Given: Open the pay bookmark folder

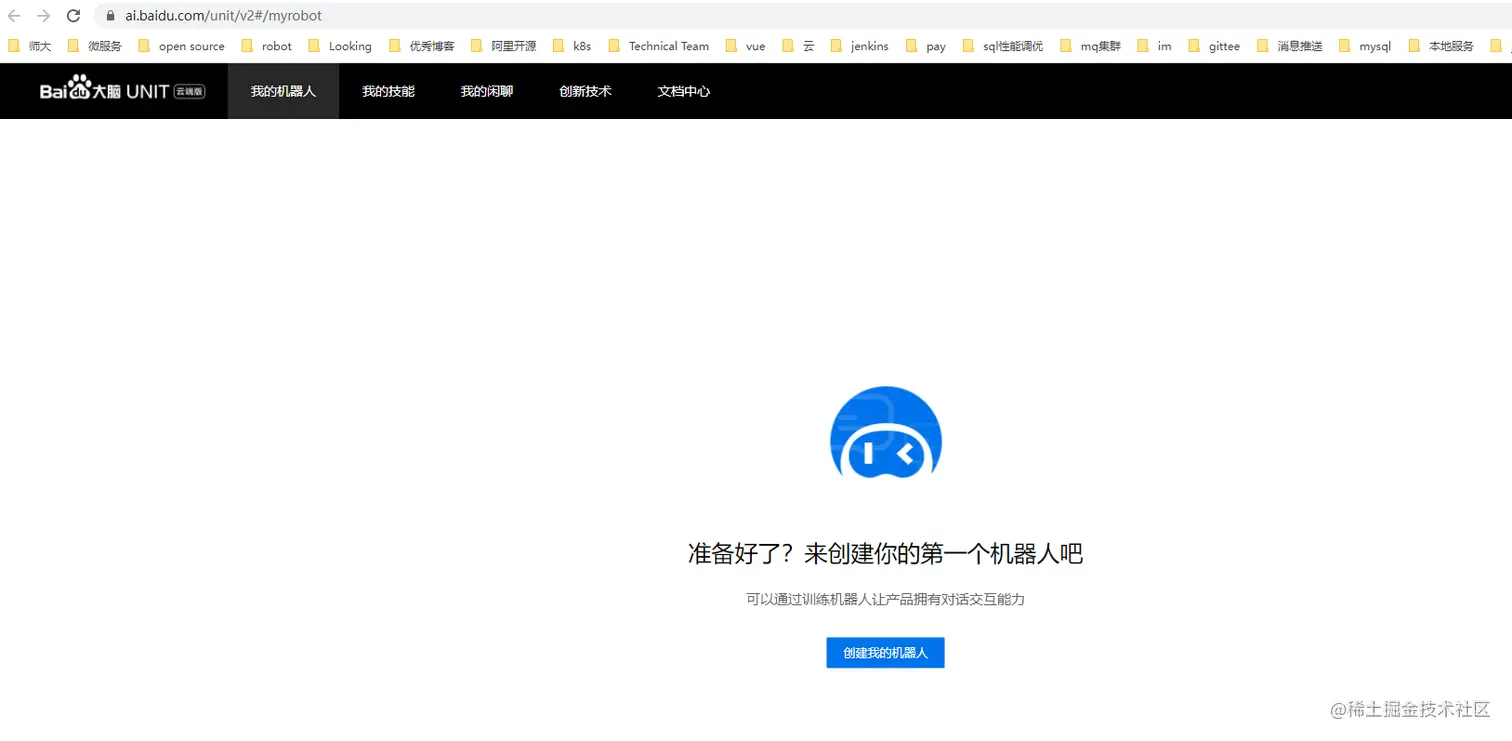Looking at the screenshot, I should 925,46.
